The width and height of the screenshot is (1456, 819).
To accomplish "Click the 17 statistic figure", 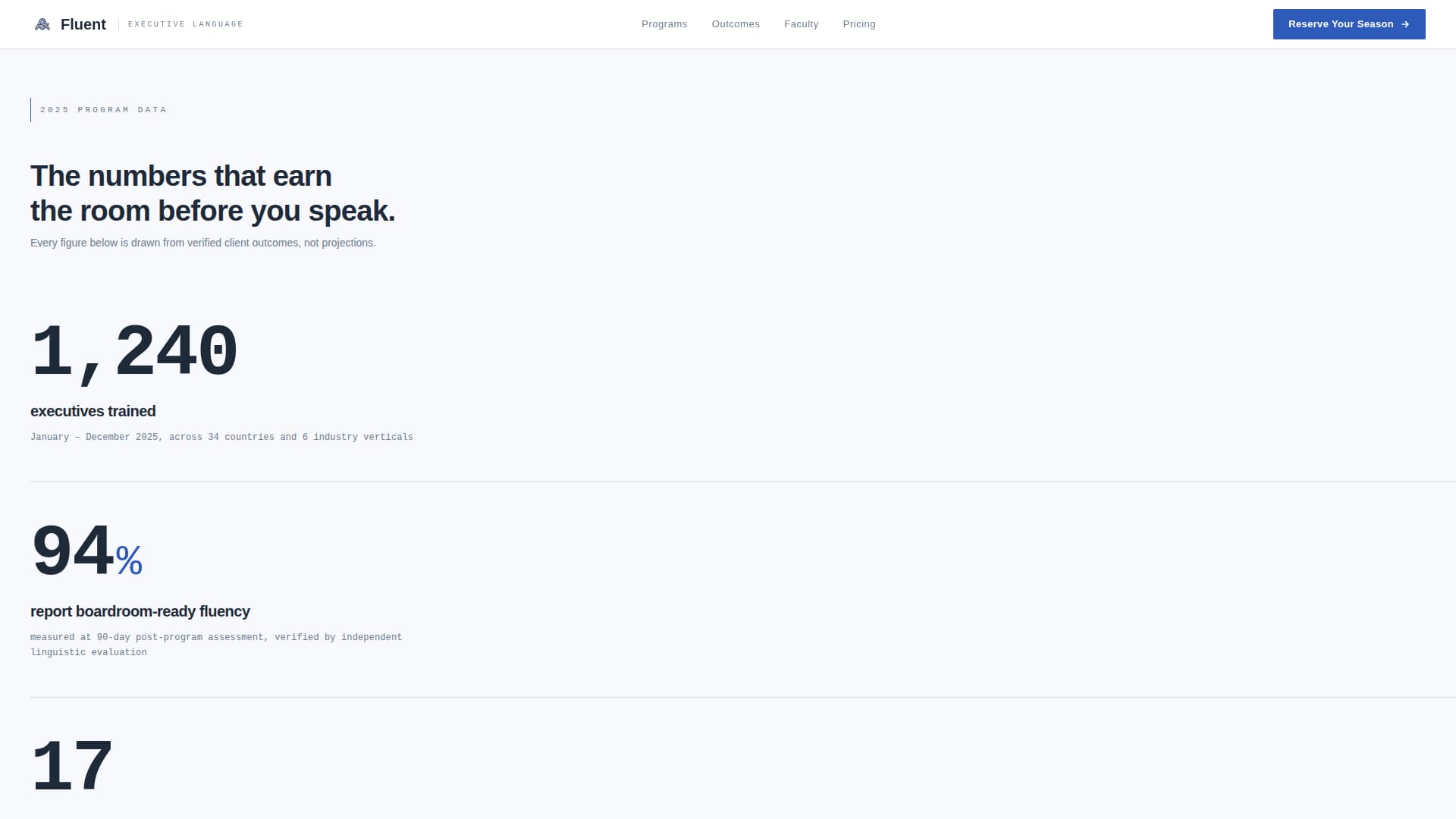I will 72,766.
